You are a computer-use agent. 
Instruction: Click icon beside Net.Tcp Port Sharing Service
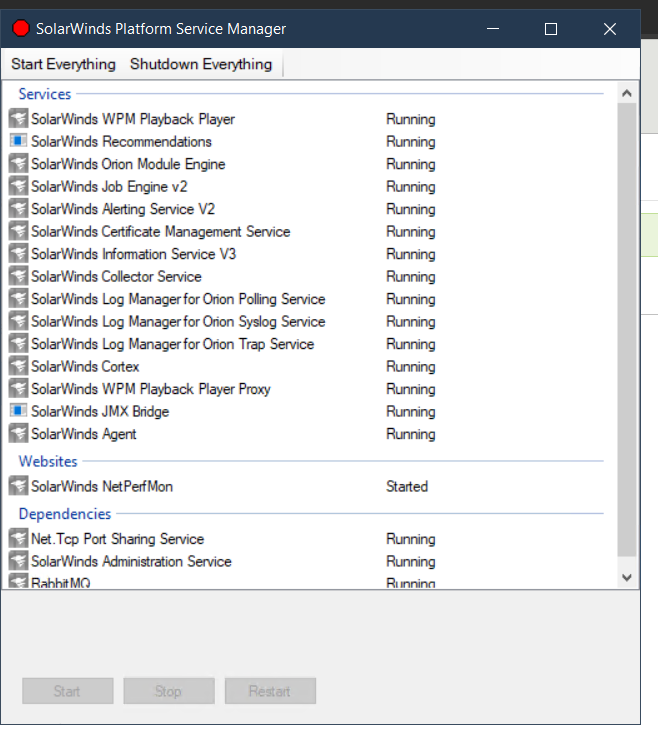[x=18, y=538]
